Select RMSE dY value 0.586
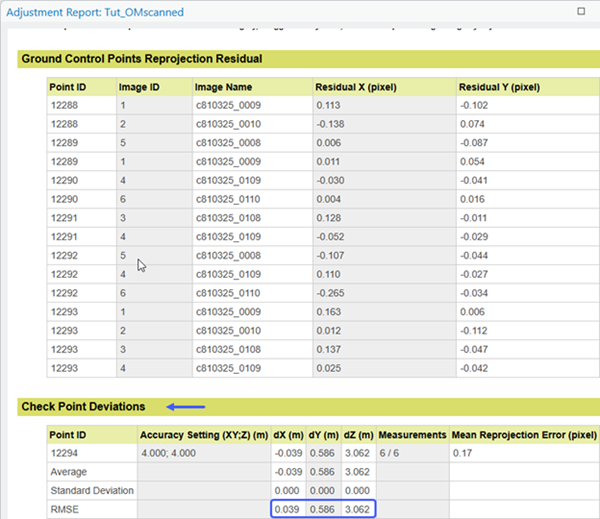The width and height of the screenshot is (600, 519). (322, 509)
